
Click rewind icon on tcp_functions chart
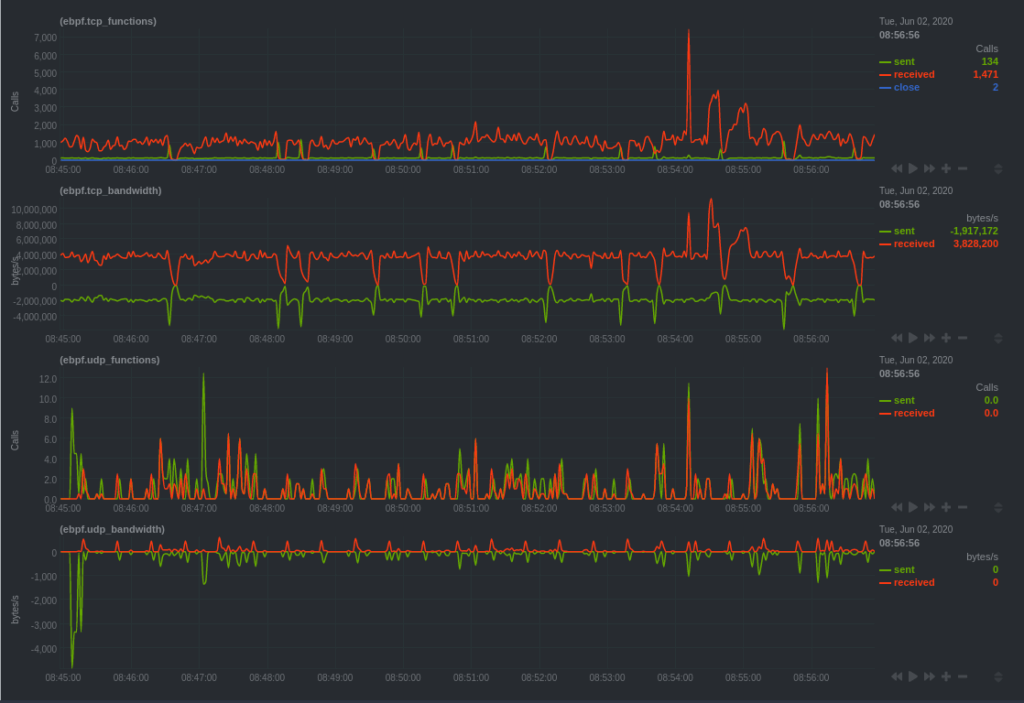point(897,169)
